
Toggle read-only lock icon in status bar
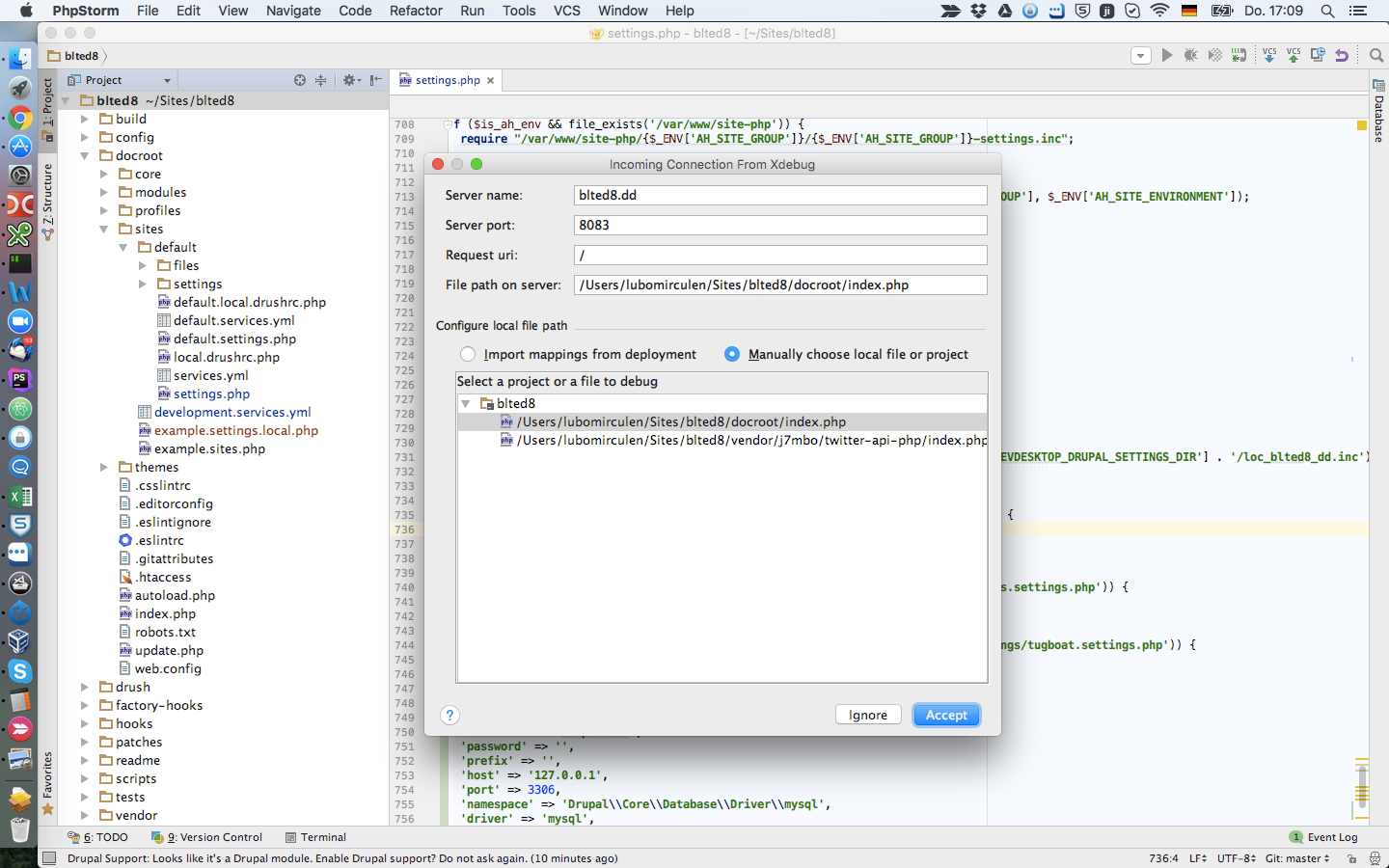point(1351,858)
